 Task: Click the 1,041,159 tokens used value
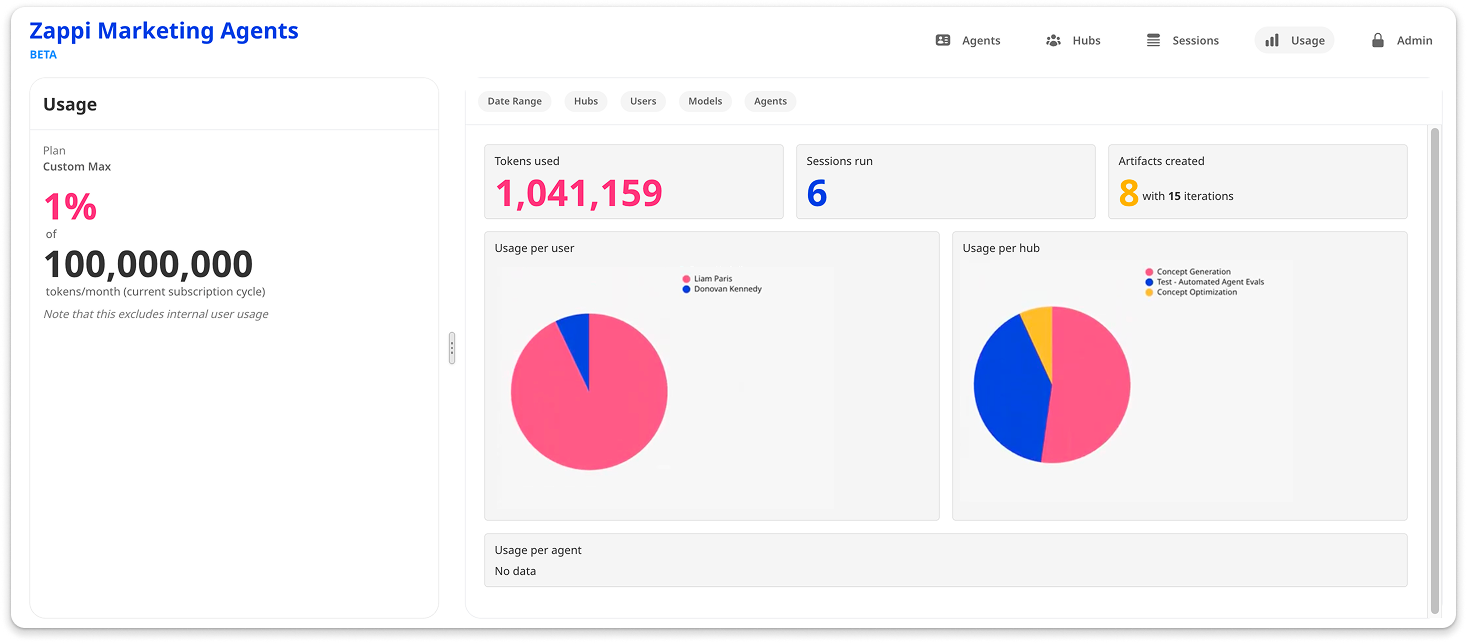click(579, 194)
